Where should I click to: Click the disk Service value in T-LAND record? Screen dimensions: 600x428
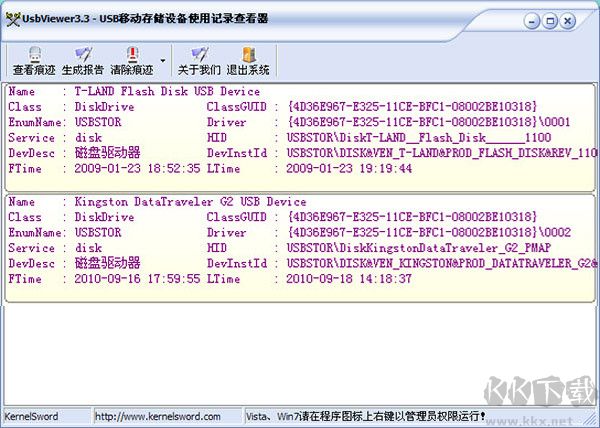88,138
